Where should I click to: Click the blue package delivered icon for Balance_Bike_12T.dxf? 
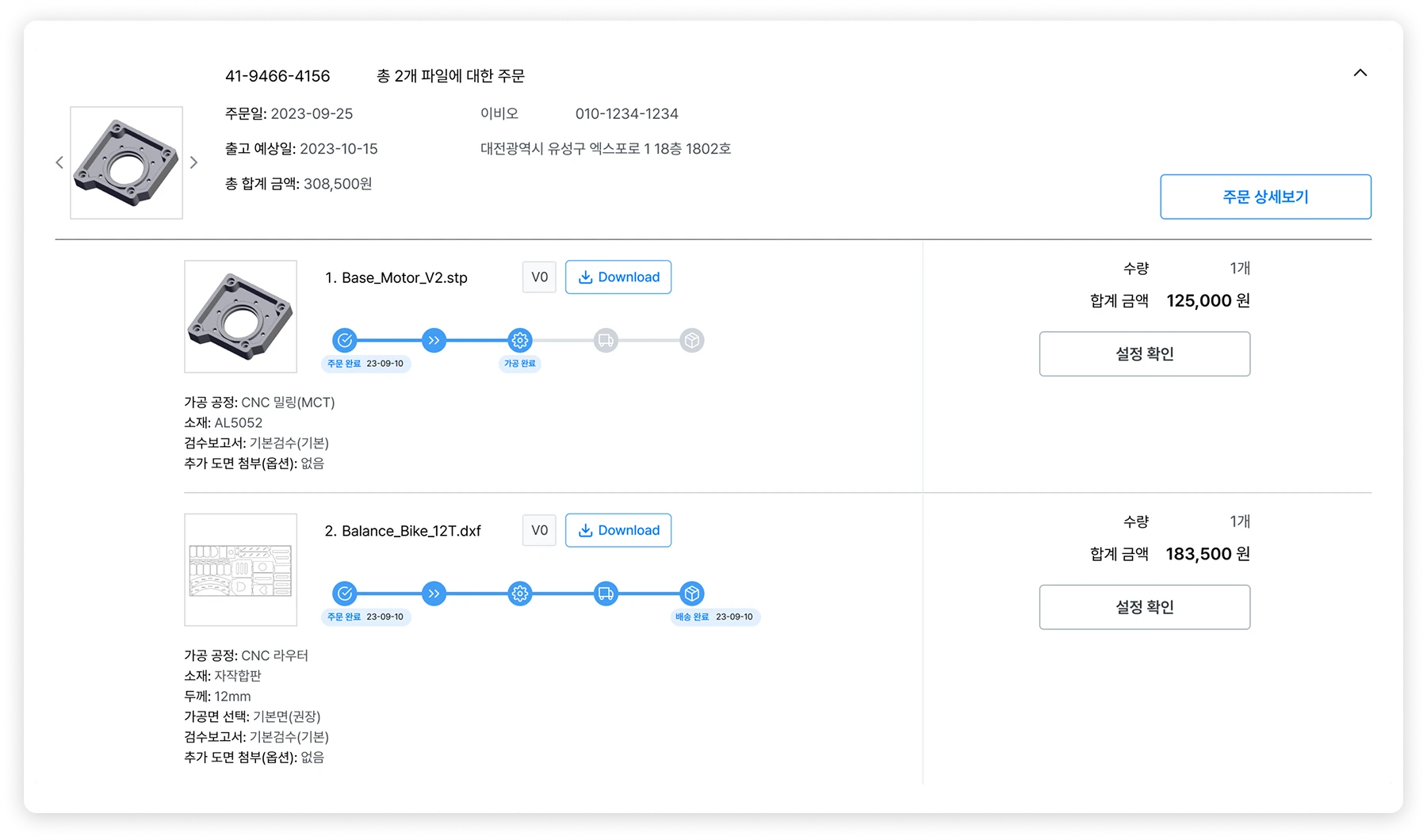[692, 594]
